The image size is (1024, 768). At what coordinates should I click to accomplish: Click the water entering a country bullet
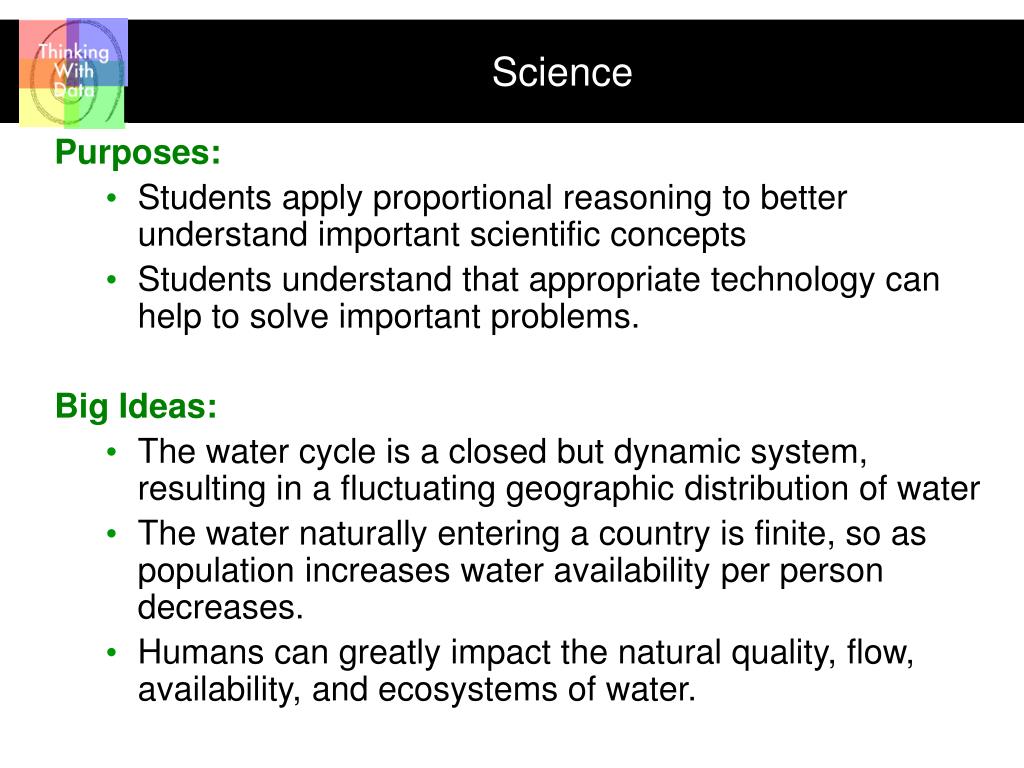(x=532, y=570)
